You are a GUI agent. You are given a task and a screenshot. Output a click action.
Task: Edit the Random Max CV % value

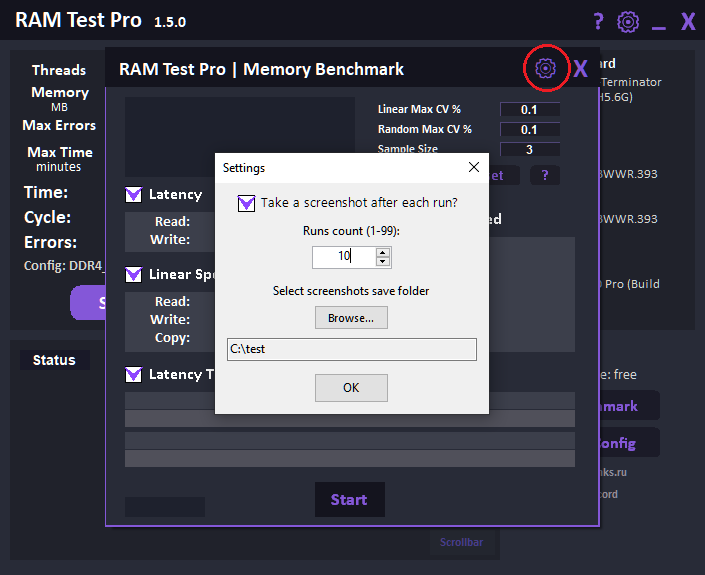point(529,129)
